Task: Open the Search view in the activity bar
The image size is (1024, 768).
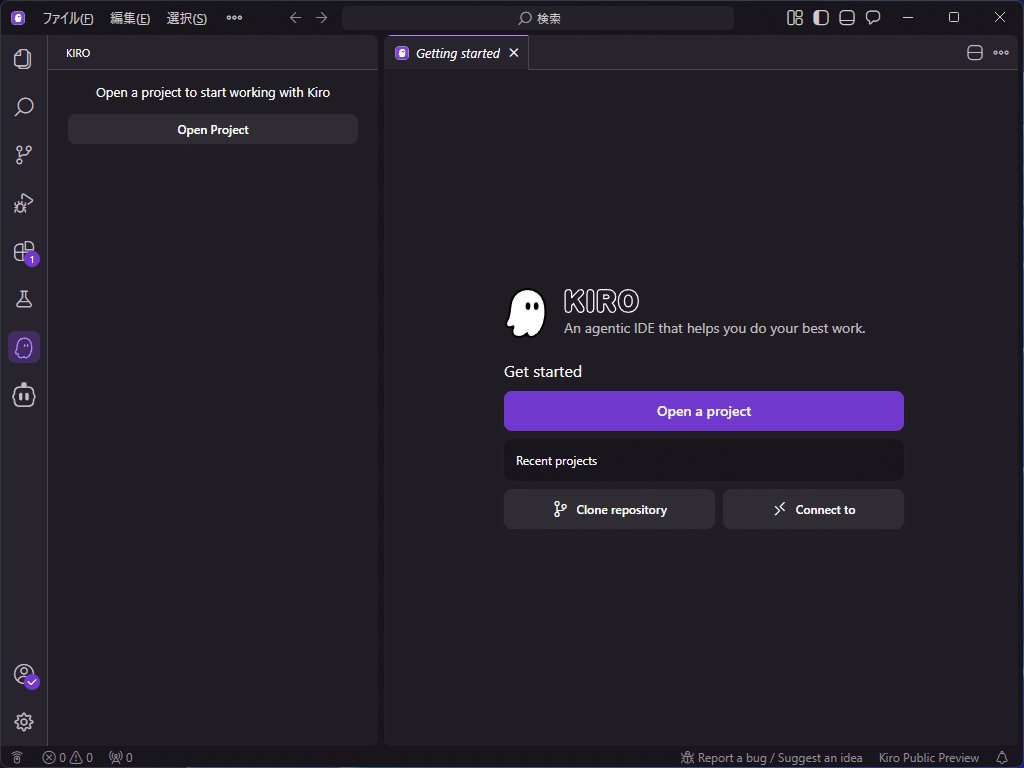Action: 24,106
